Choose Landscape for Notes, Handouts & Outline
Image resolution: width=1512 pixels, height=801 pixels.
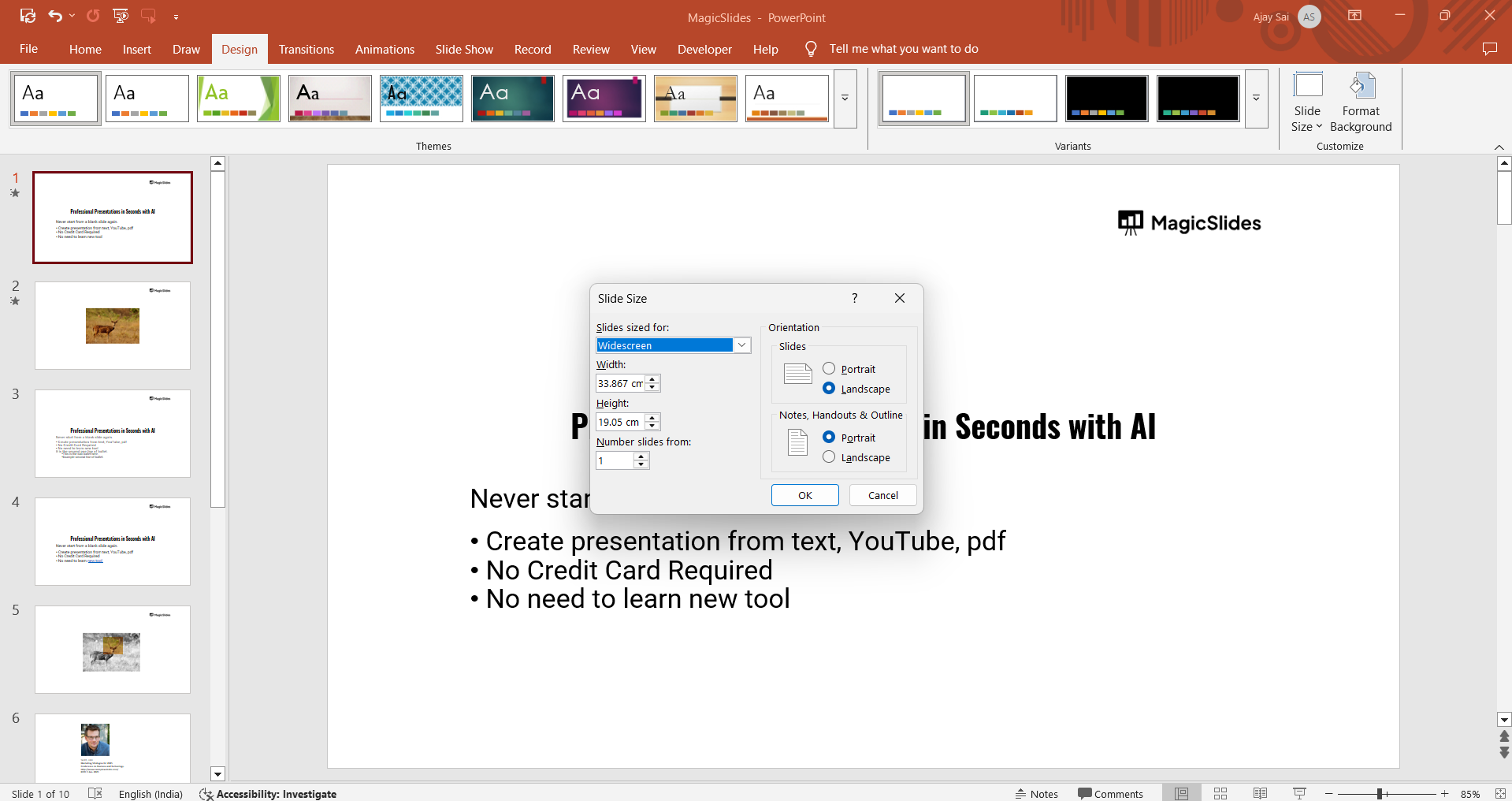pyautogui.click(x=829, y=457)
